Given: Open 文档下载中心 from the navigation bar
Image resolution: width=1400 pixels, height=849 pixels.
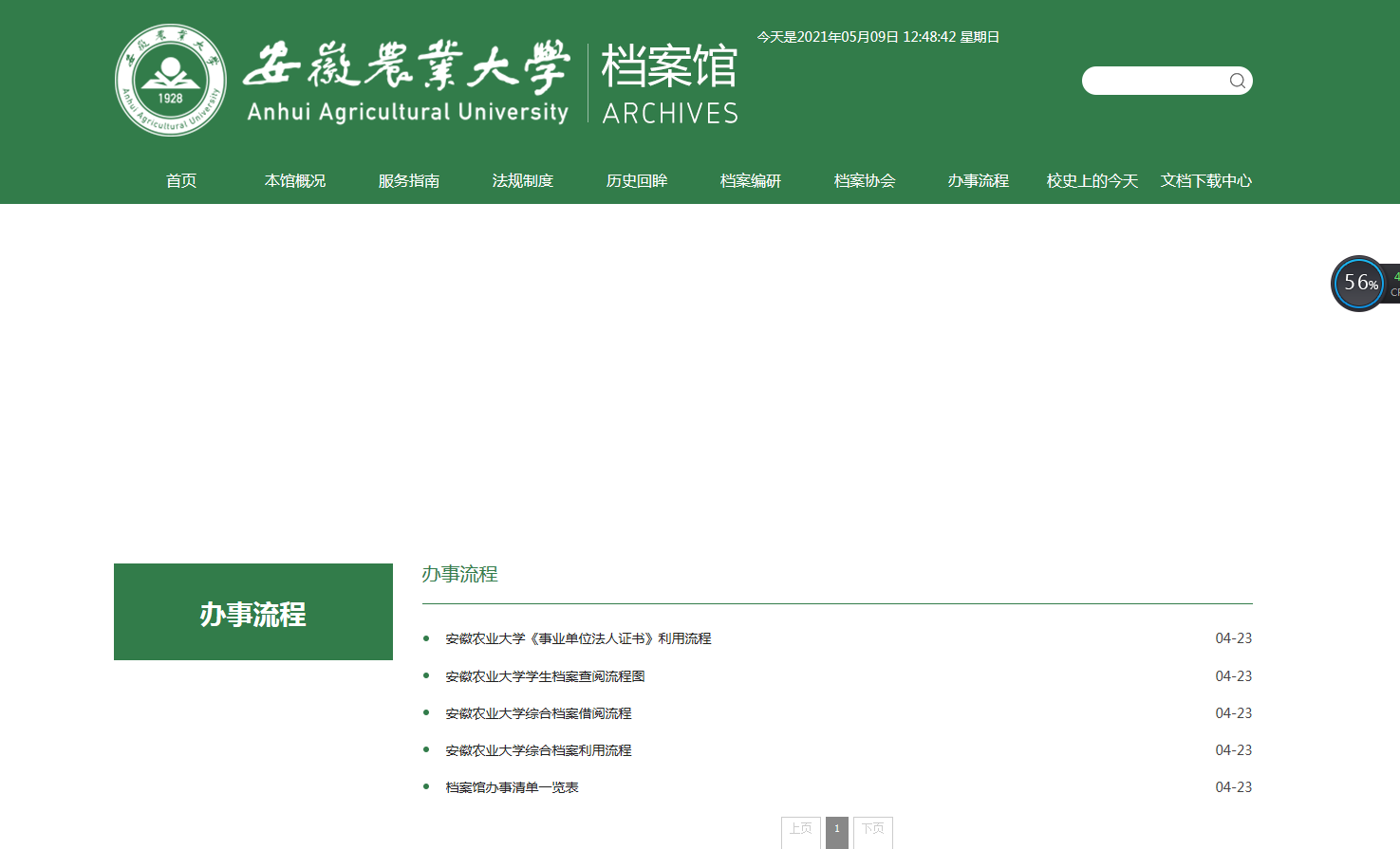Looking at the screenshot, I should [x=1206, y=180].
